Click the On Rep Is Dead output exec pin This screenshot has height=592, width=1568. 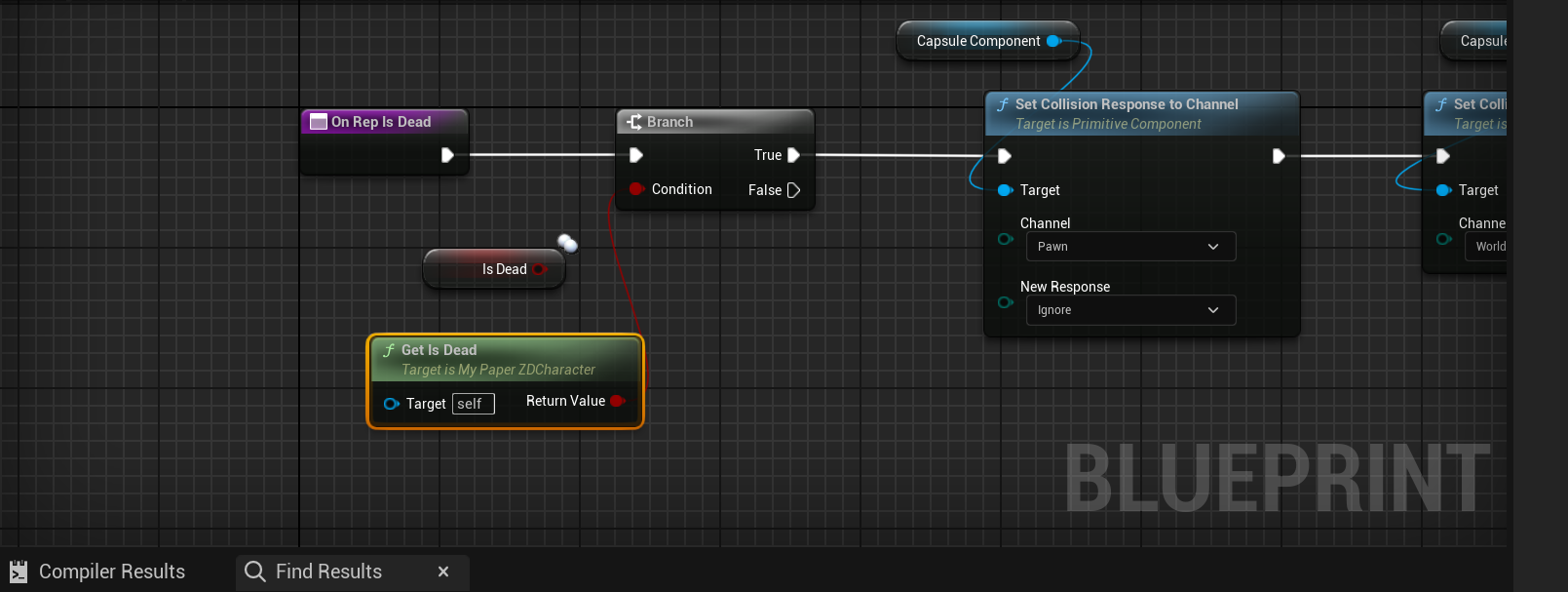click(447, 155)
